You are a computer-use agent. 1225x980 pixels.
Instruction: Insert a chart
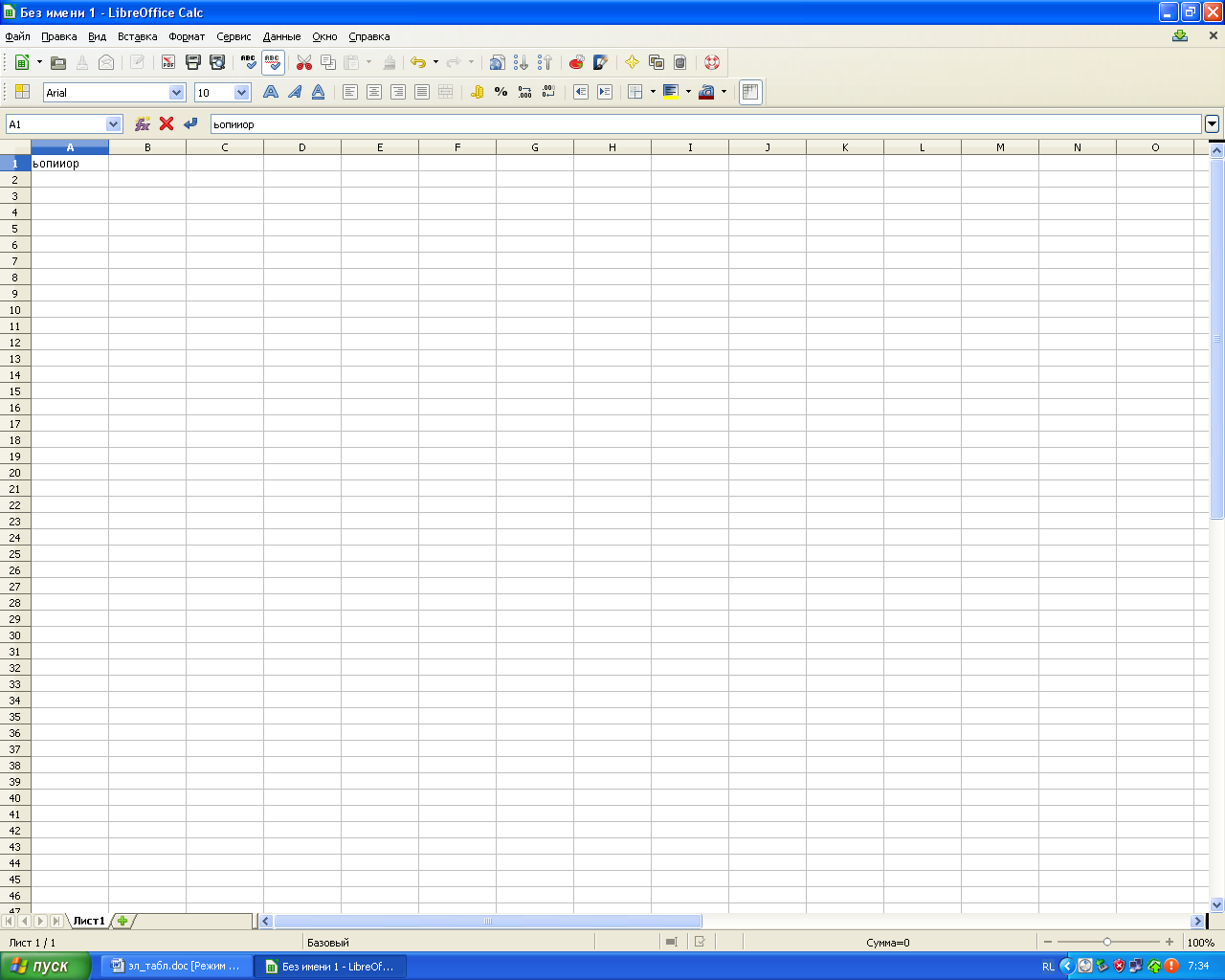tap(576, 62)
